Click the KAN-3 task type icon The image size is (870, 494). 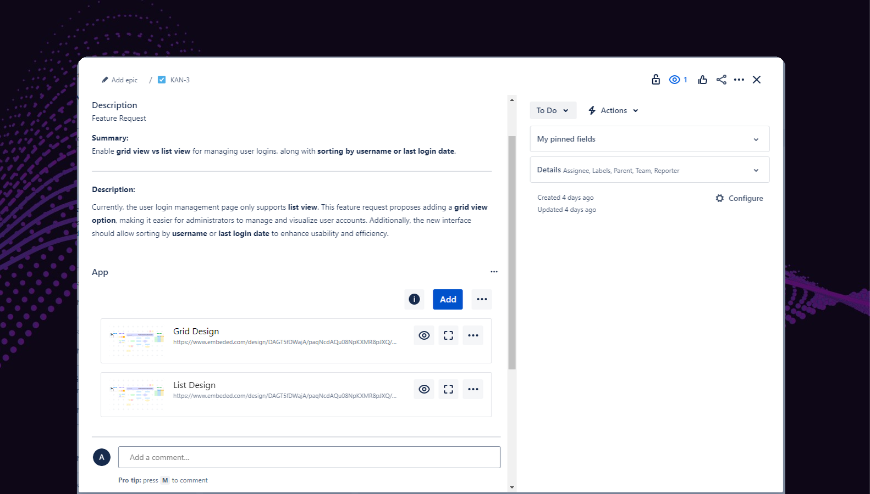coord(162,80)
